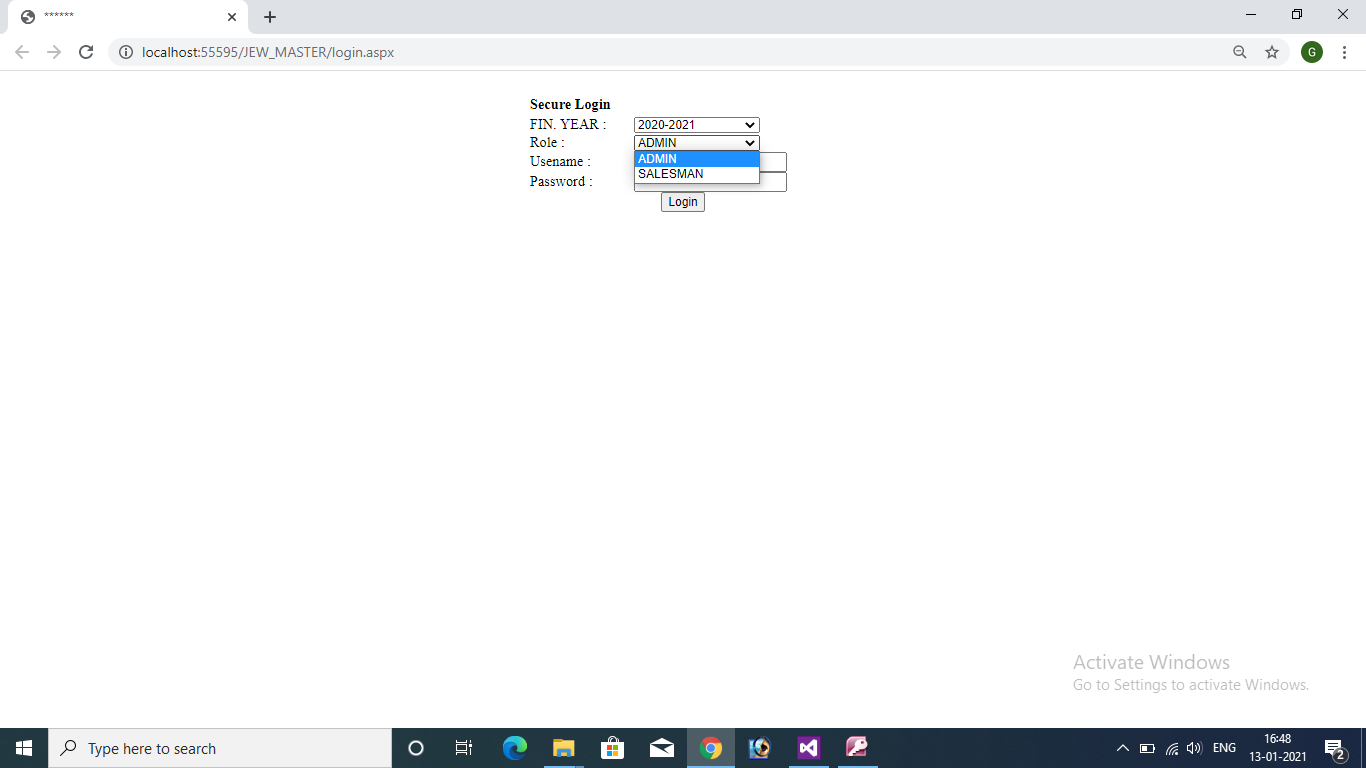Open Windows Start menu
This screenshot has height=768, width=1366.
(x=24, y=748)
